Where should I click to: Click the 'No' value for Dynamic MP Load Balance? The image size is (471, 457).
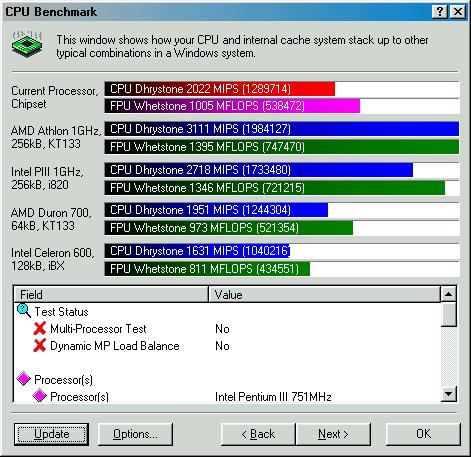point(222,346)
